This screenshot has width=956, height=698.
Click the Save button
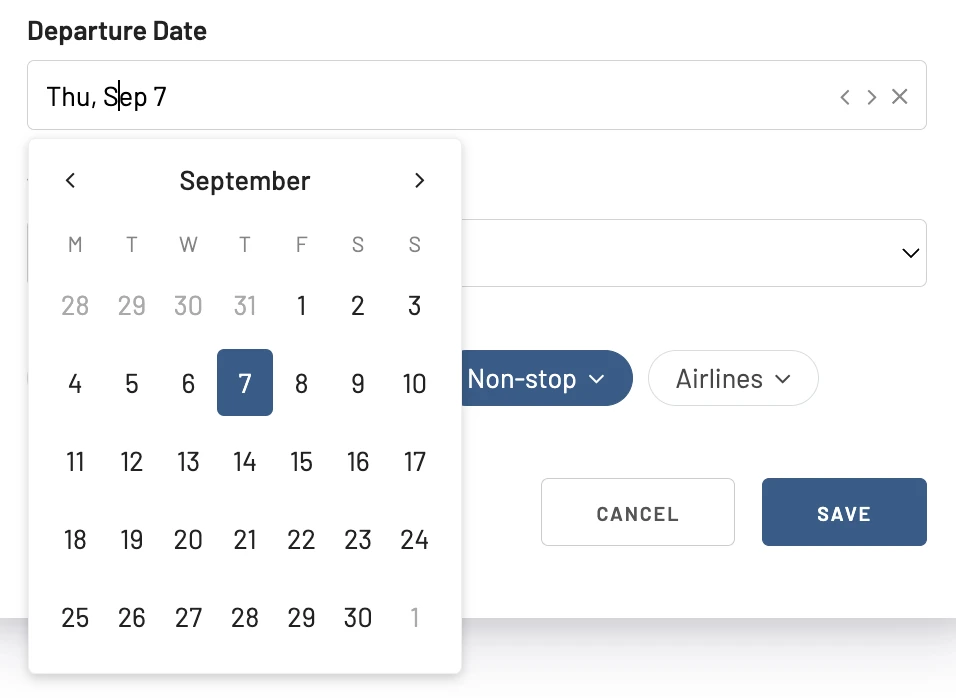click(x=844, y=512)
